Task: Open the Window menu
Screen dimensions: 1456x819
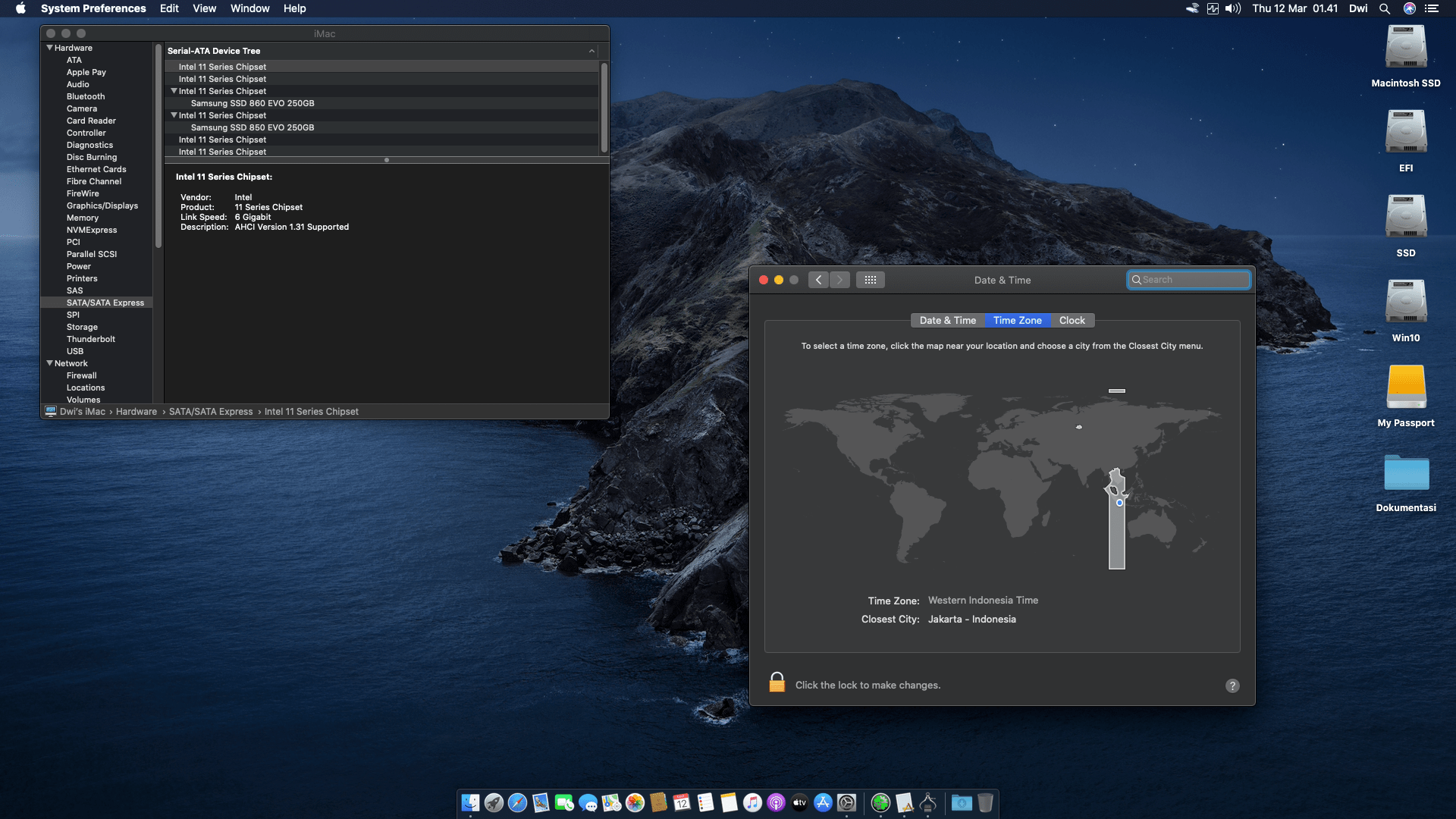Action: tap(249, 8)
